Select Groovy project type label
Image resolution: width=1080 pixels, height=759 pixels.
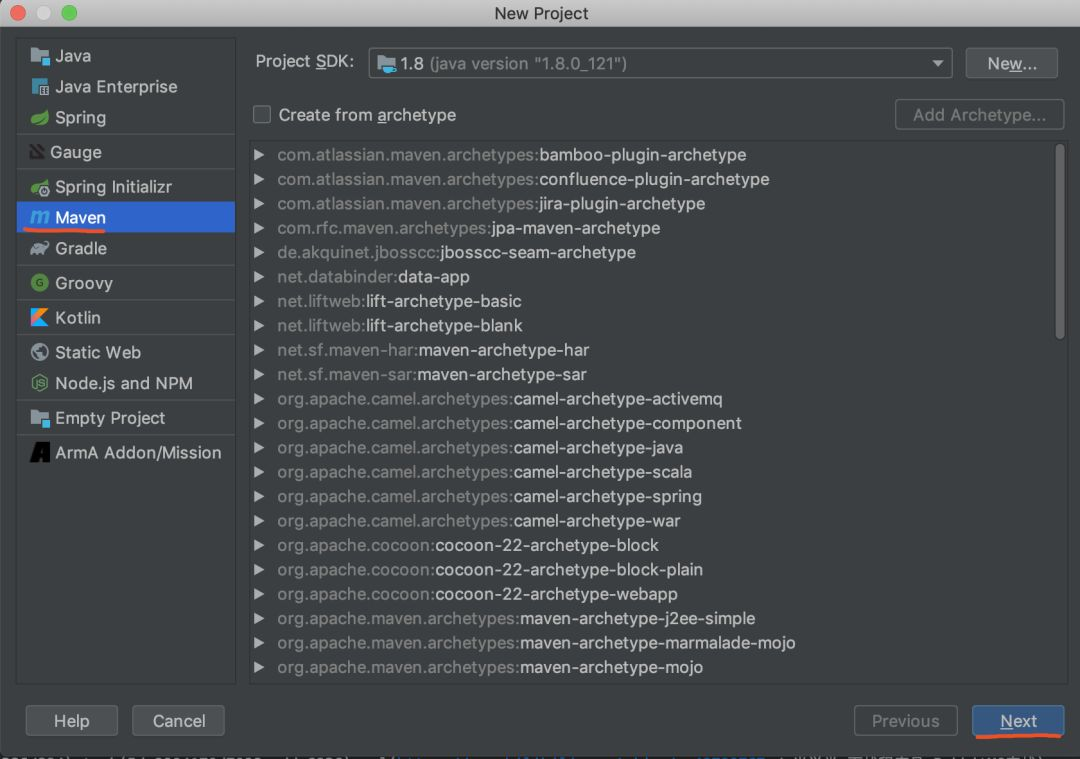[x=83, y=283]
